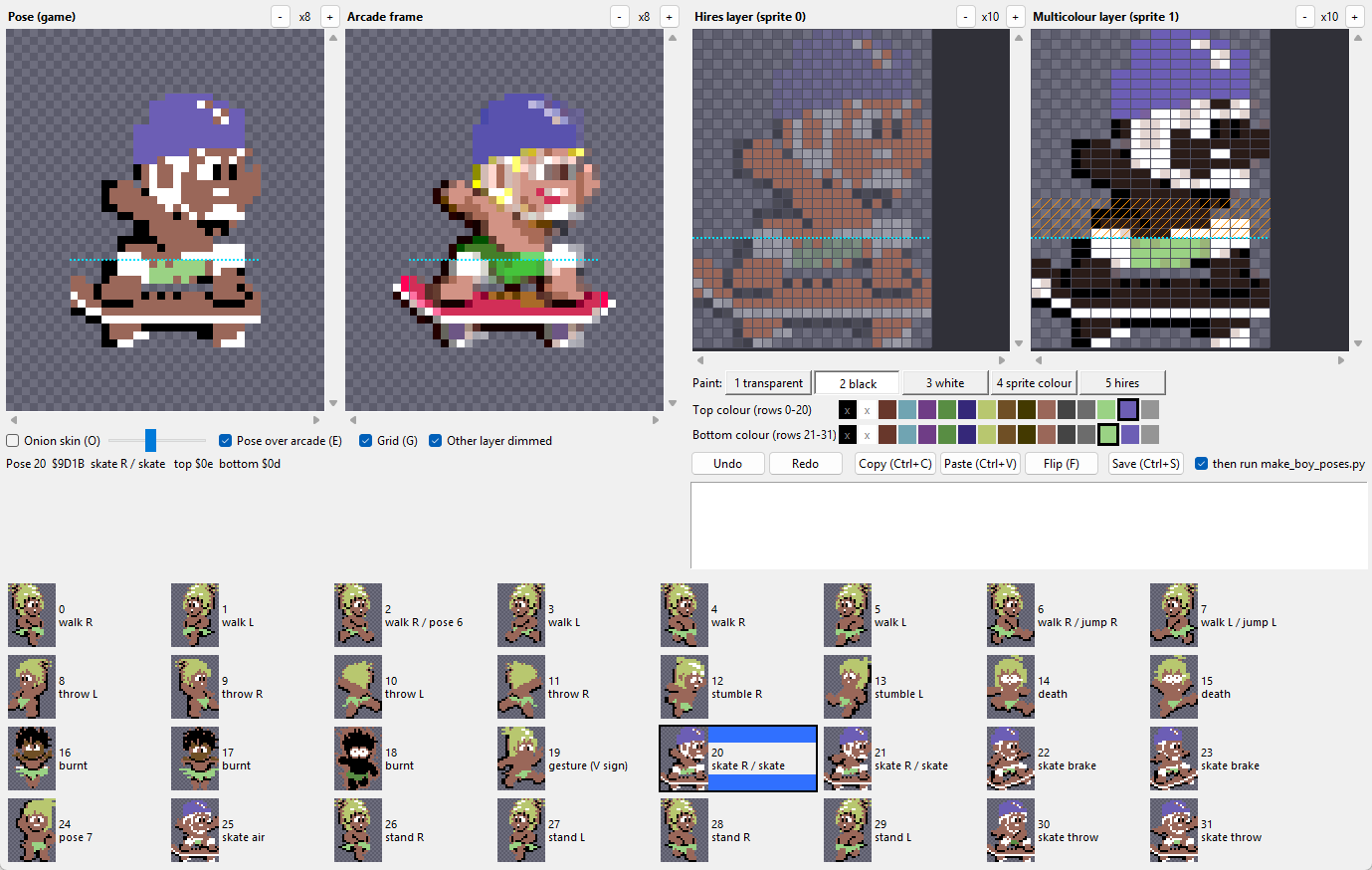The image size is (1372, 870).
Task: Click right arrow of Pose view horizontal scrollbar
Action: coord(316,420)
